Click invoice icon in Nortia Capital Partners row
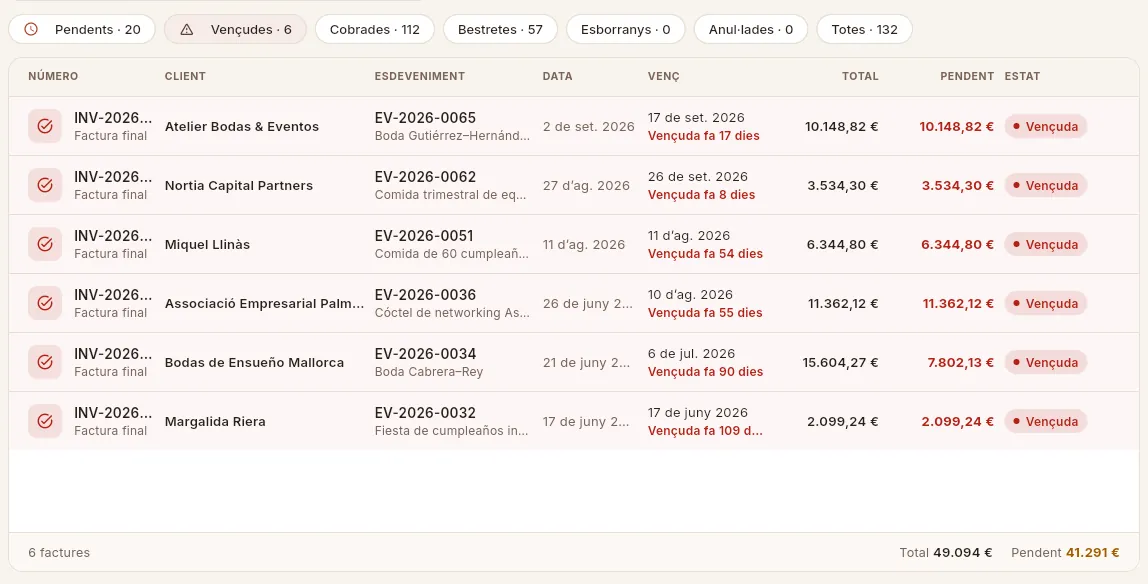Image resolution: width=1148 pixels, height=584 pixels. click(45, 185)
